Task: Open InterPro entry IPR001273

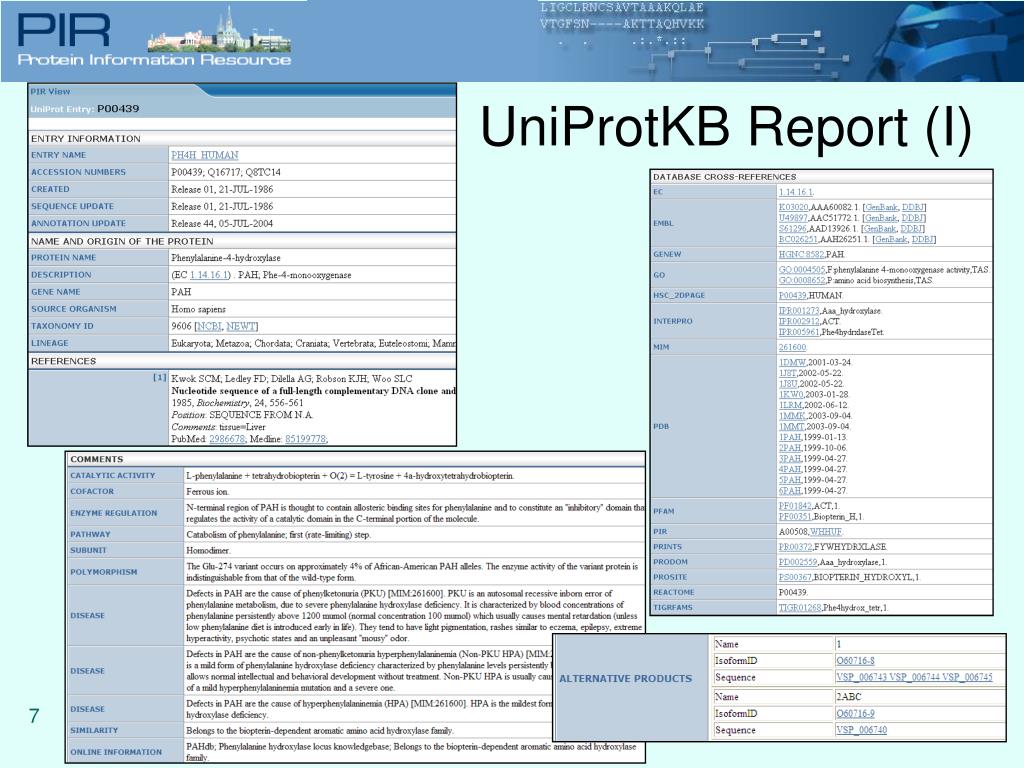Action: click(799, 311)
